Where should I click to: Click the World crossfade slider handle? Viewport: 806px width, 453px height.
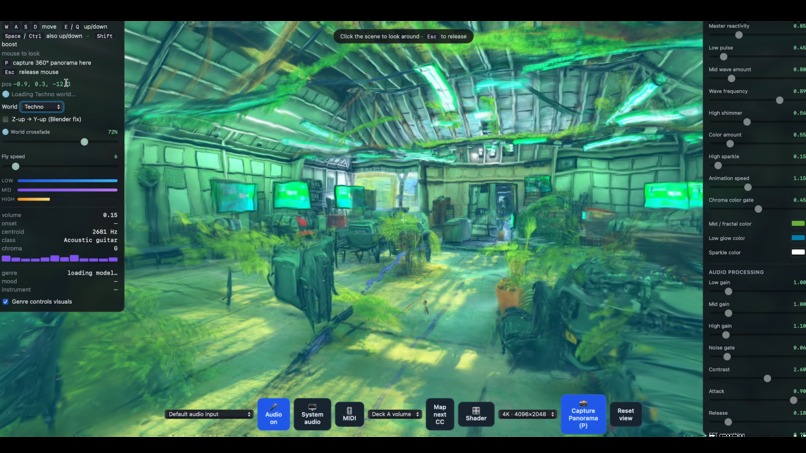point(84,142)
